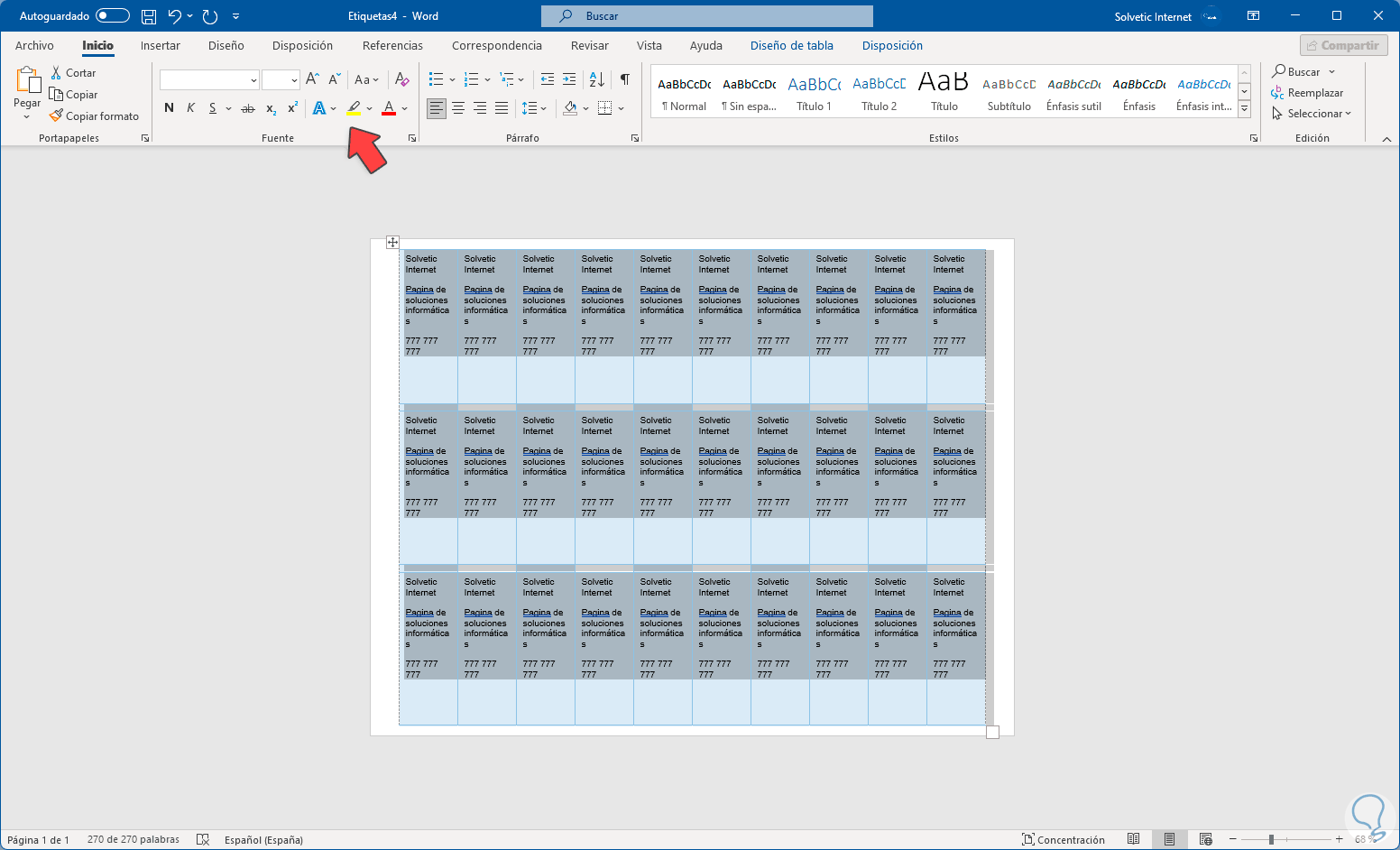Open Párrafo dialog launcher
Image resolution: width=1400 pixels, height=850 pixels.
635,138
